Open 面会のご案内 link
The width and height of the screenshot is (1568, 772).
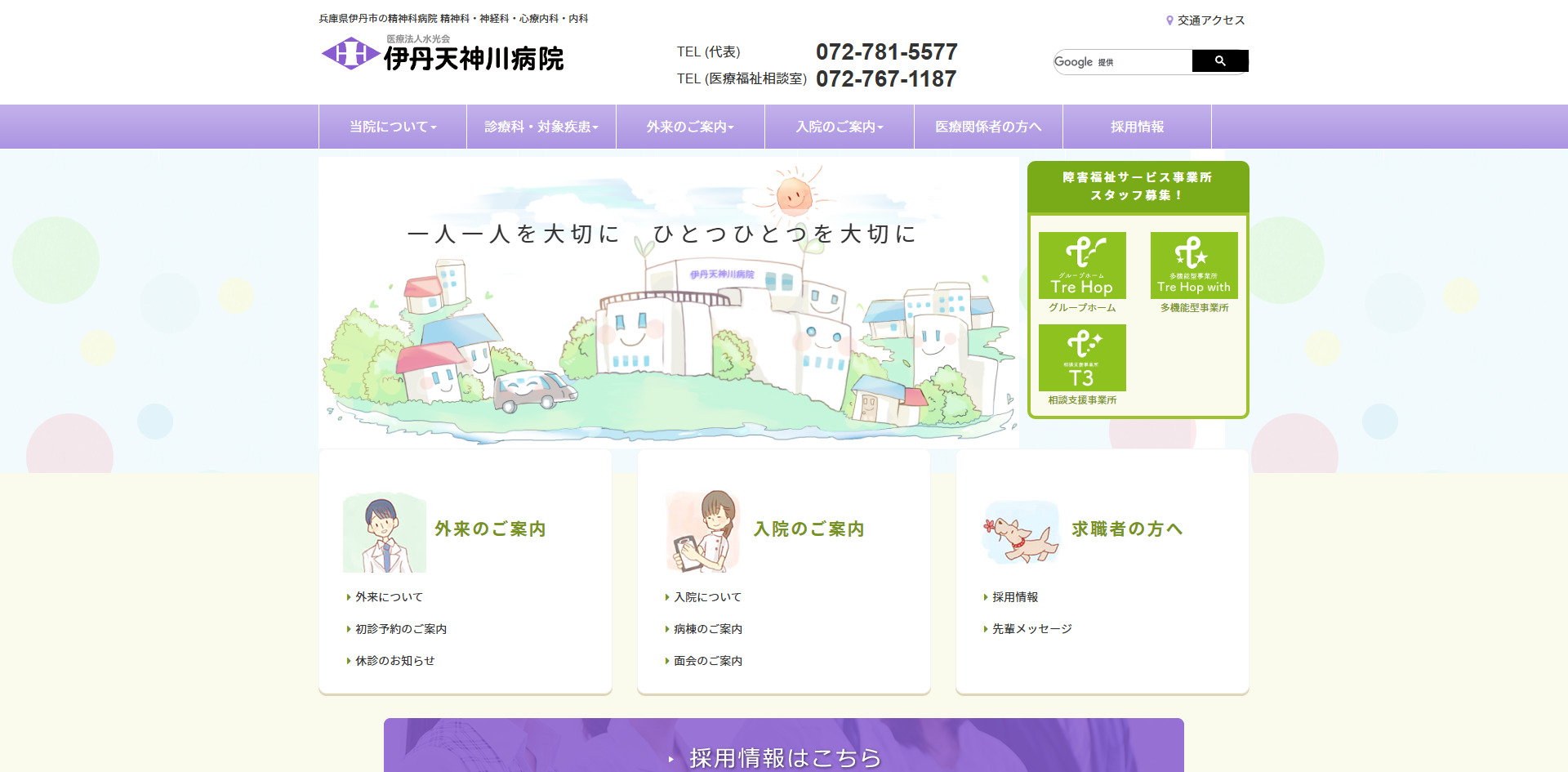[x=708, y=661]
